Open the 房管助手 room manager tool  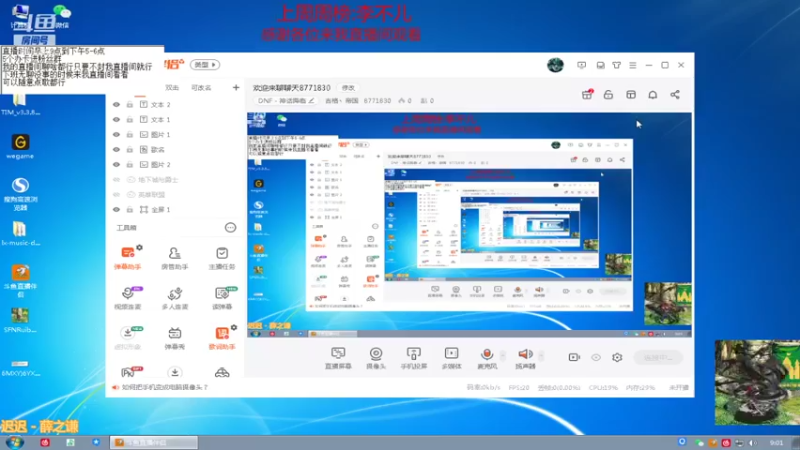pos(174,258)
